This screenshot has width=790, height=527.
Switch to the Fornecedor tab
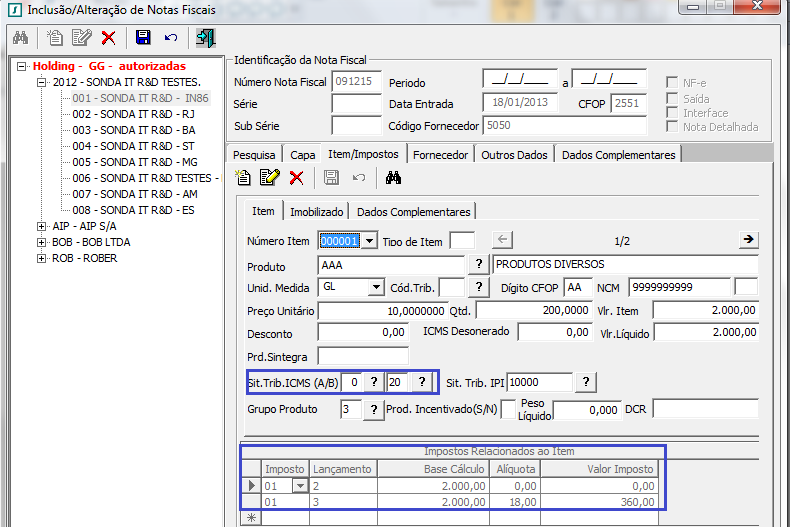click(x=440, y=155)
